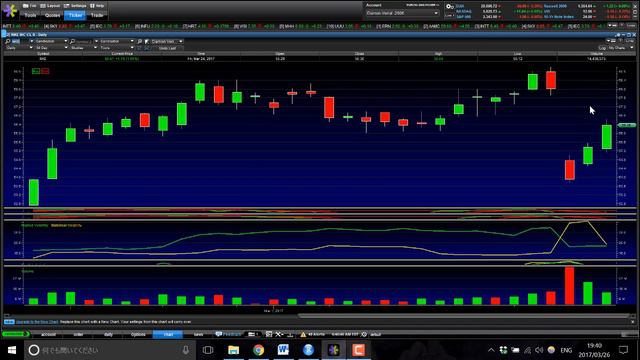Select the chart bottom tab
Viewport: 640px width, 360px height.
tap(168, 334)
